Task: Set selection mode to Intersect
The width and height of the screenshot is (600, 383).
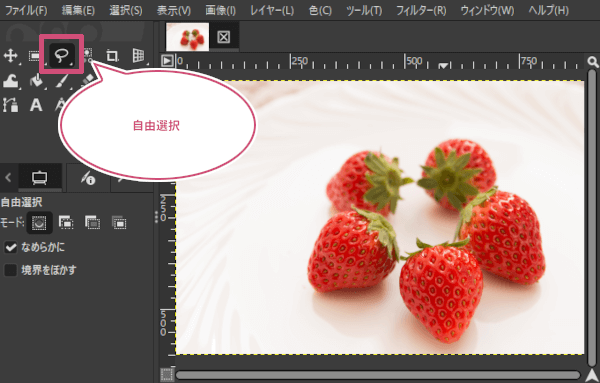Action: click(119, 222)
